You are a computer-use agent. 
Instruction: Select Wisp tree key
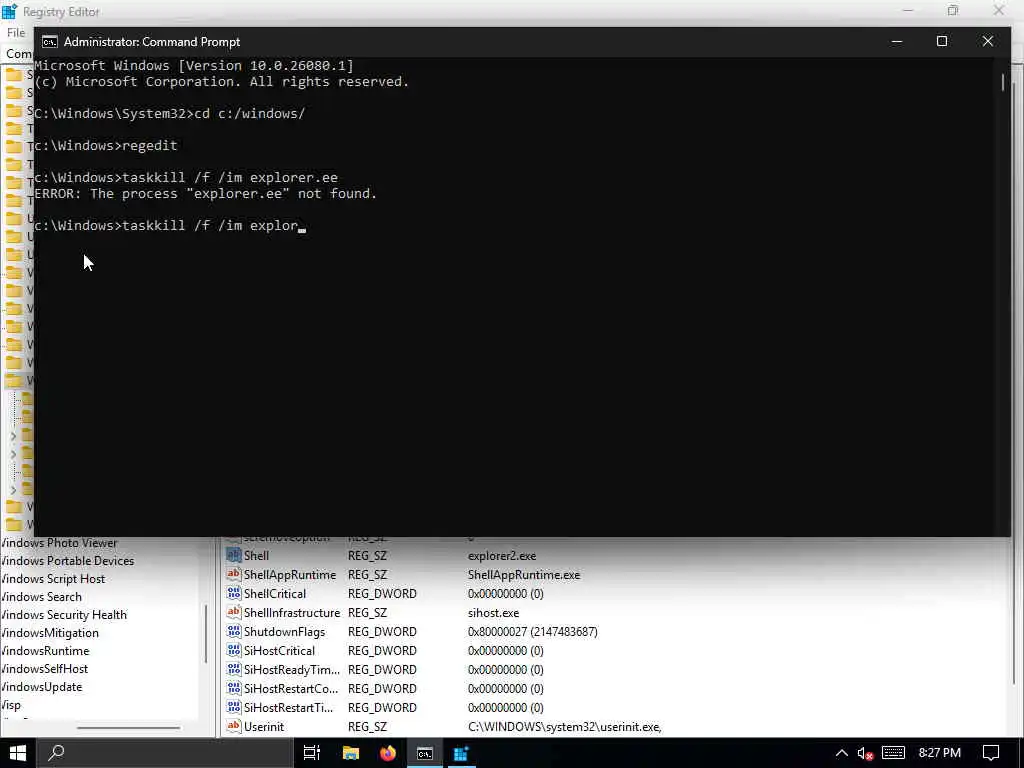(11, 705)
